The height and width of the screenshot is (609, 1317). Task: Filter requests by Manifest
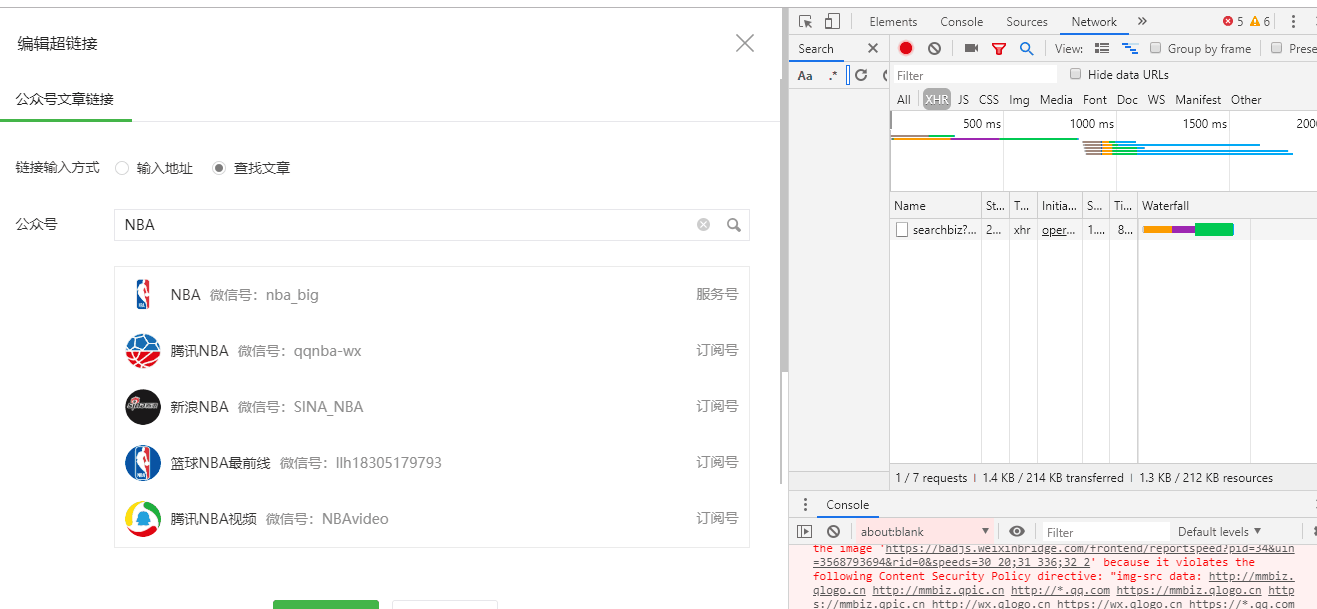point(1198,100)
